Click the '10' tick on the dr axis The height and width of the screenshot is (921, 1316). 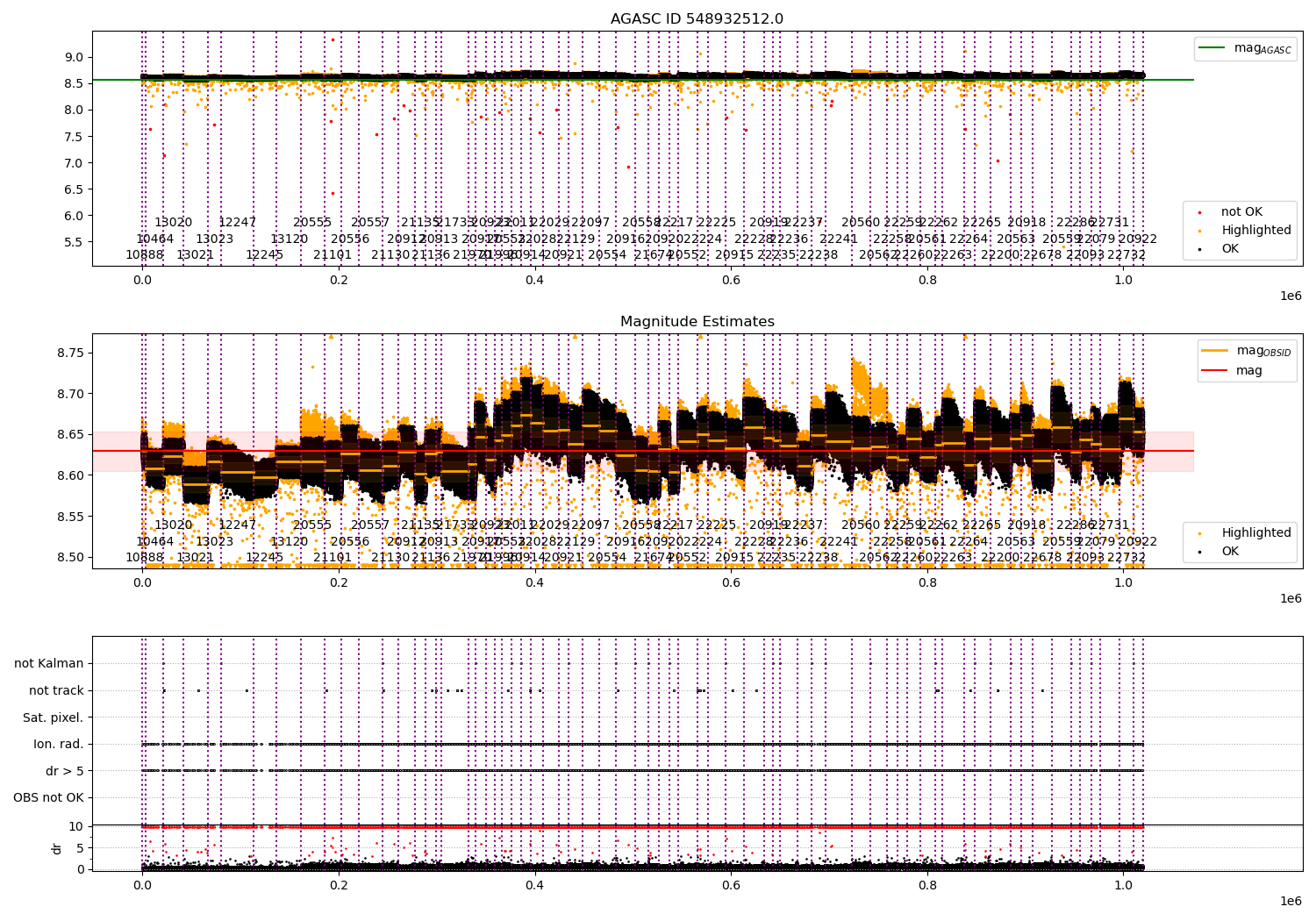coord(76,826)
